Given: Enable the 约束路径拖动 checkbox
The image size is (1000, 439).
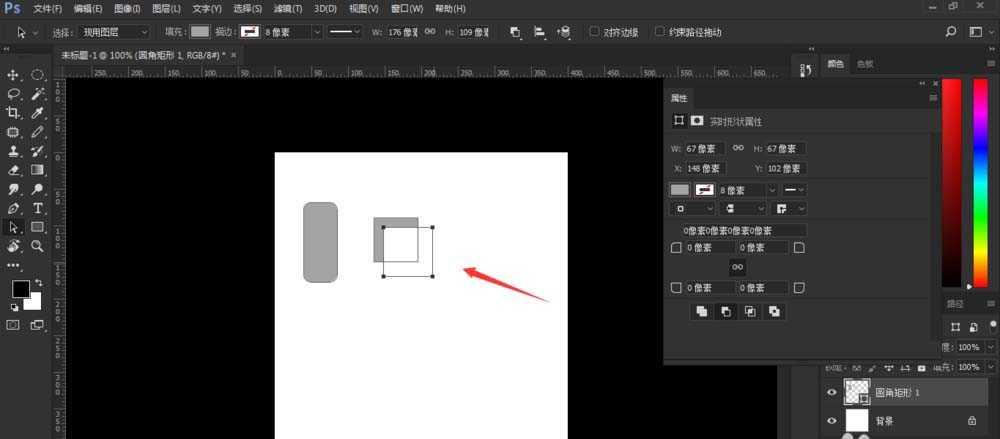Looking at the screenshot, I should [x=660, y=32].
